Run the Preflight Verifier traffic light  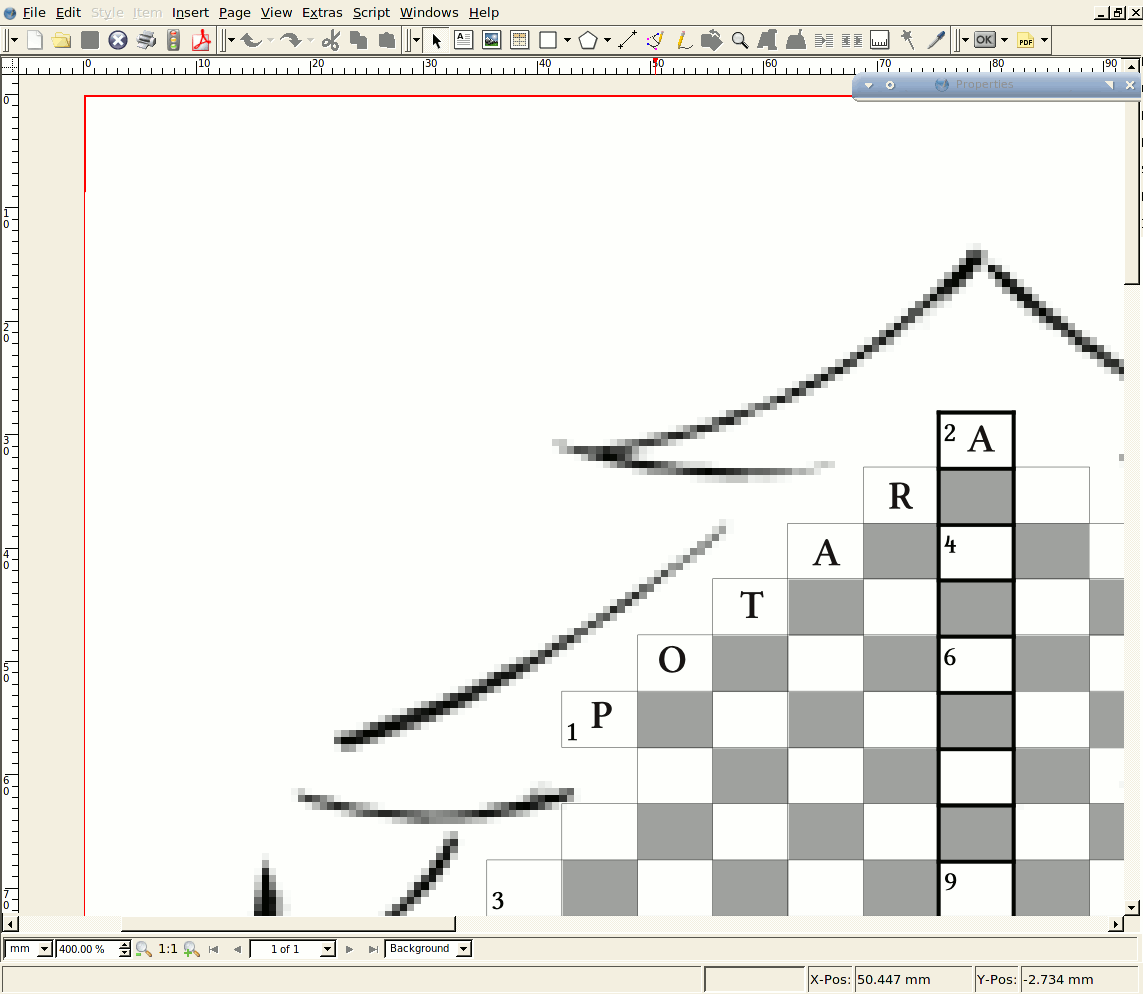[x=174, y=40]
